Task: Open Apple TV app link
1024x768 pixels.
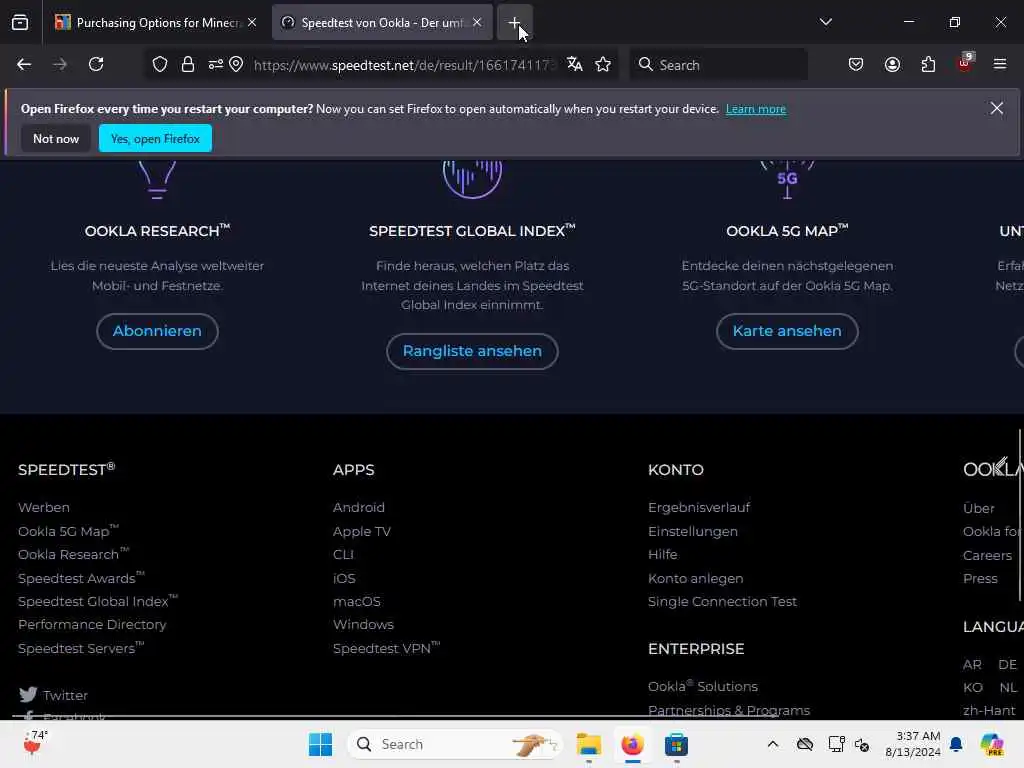Action: 362,532
